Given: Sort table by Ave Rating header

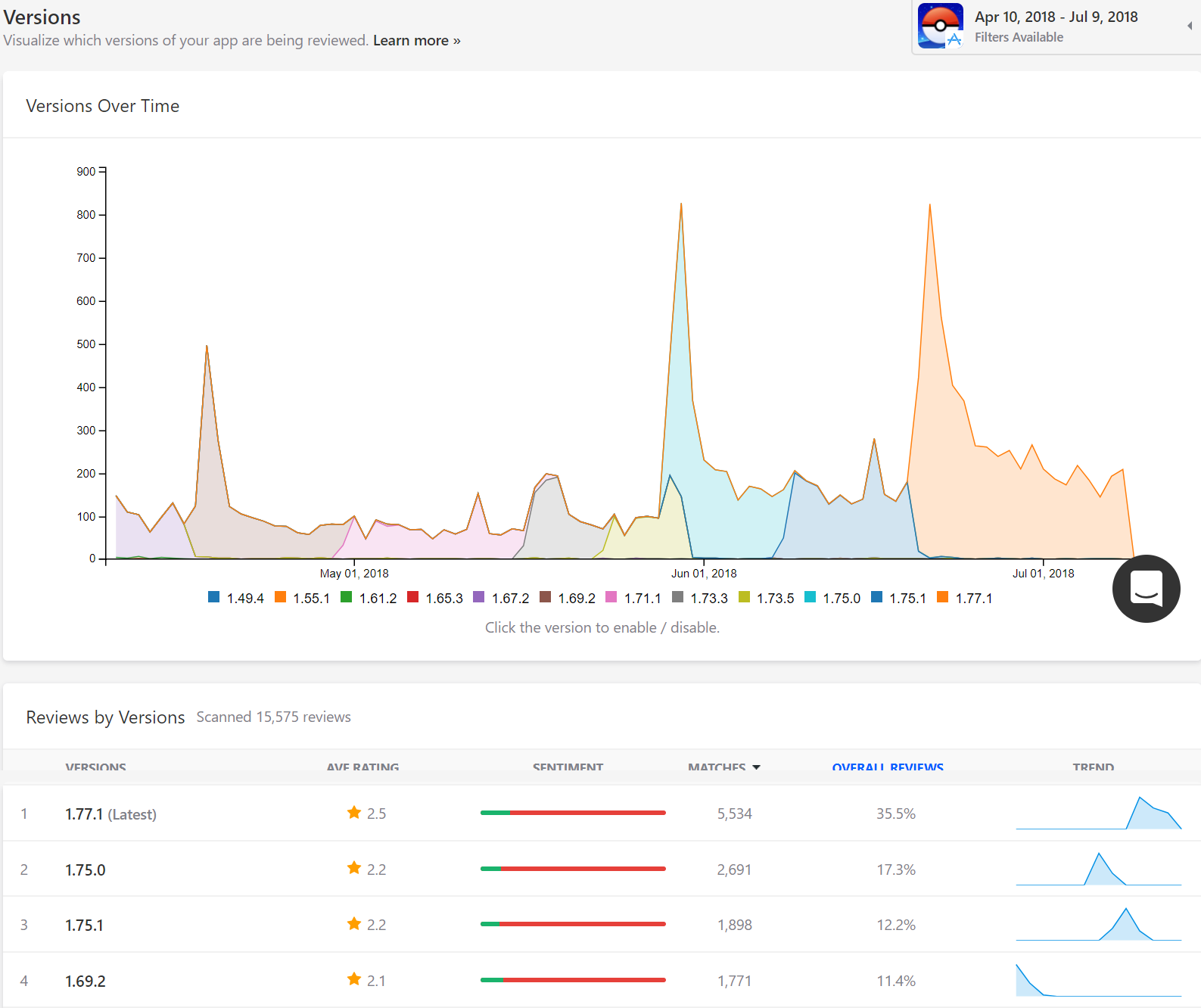Looking at the screenshot, I should pyautogui.click(x=362, y=767).
